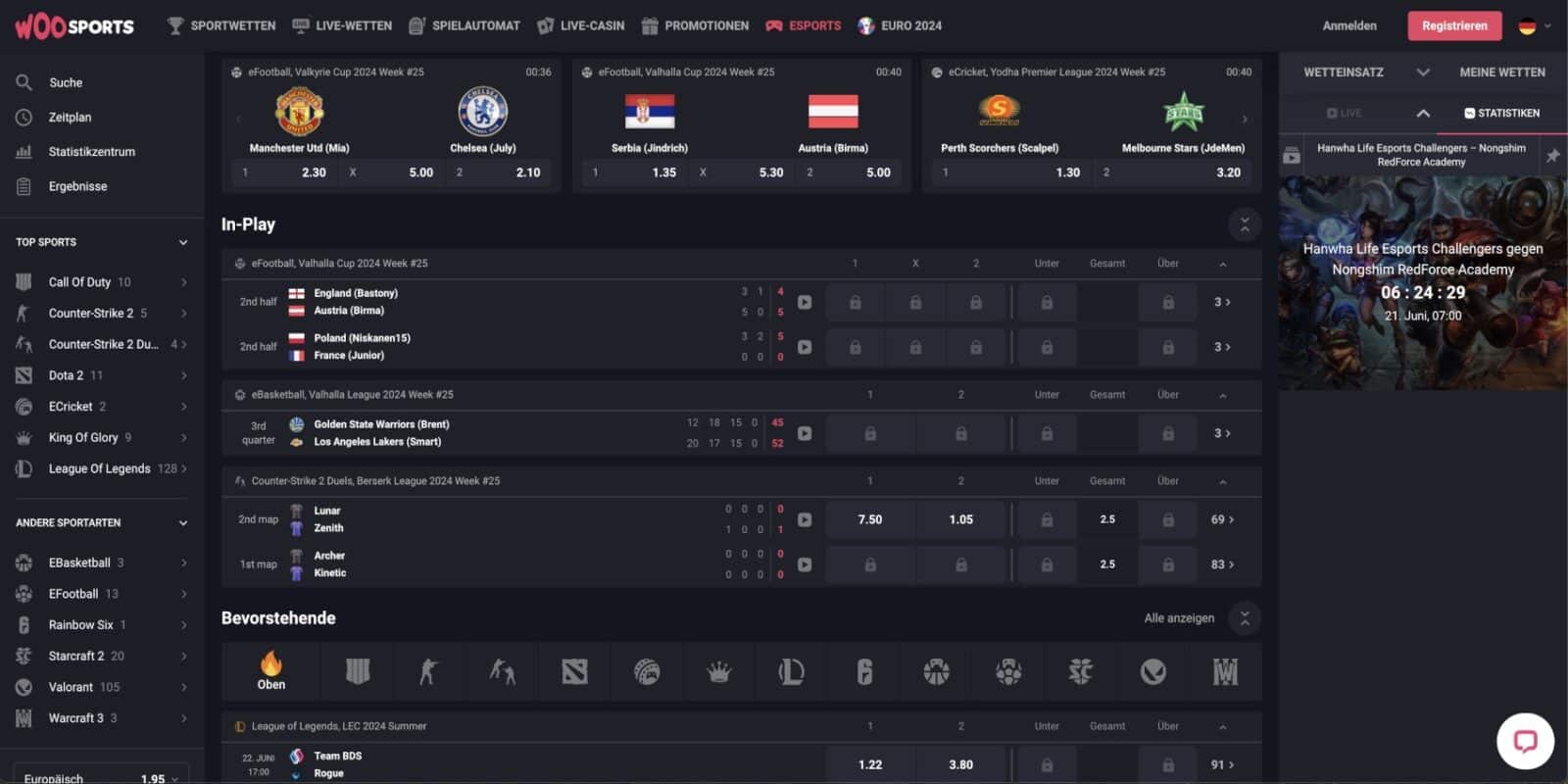Open the language selector with German flag
This screenshot has width=1568, height=784.
point(1535,26)
